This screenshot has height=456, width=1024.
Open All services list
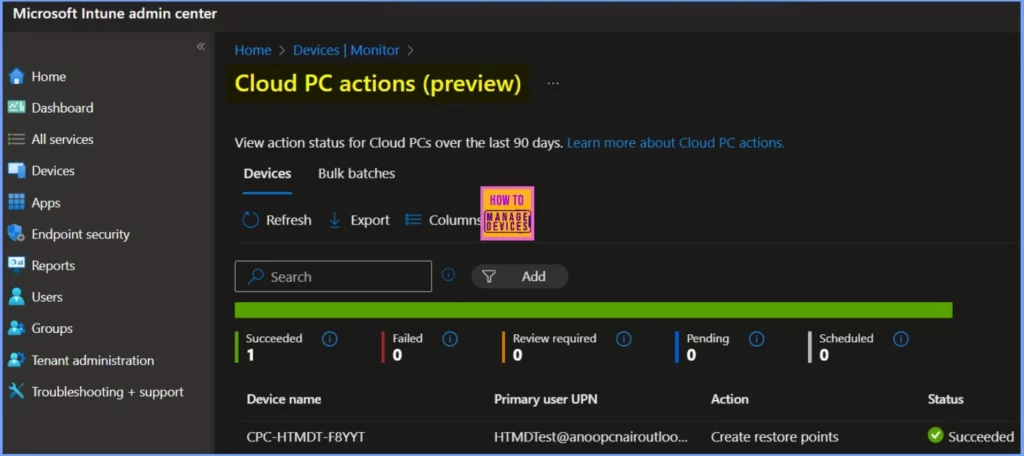pos(51,139)
